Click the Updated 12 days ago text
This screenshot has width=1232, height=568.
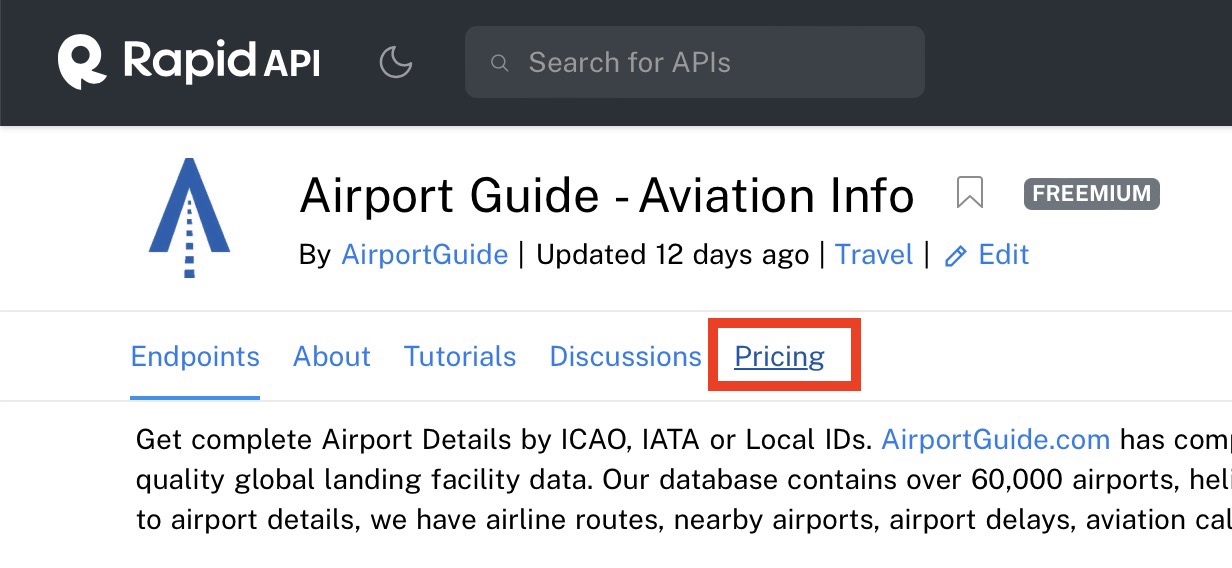coord(672,255)
